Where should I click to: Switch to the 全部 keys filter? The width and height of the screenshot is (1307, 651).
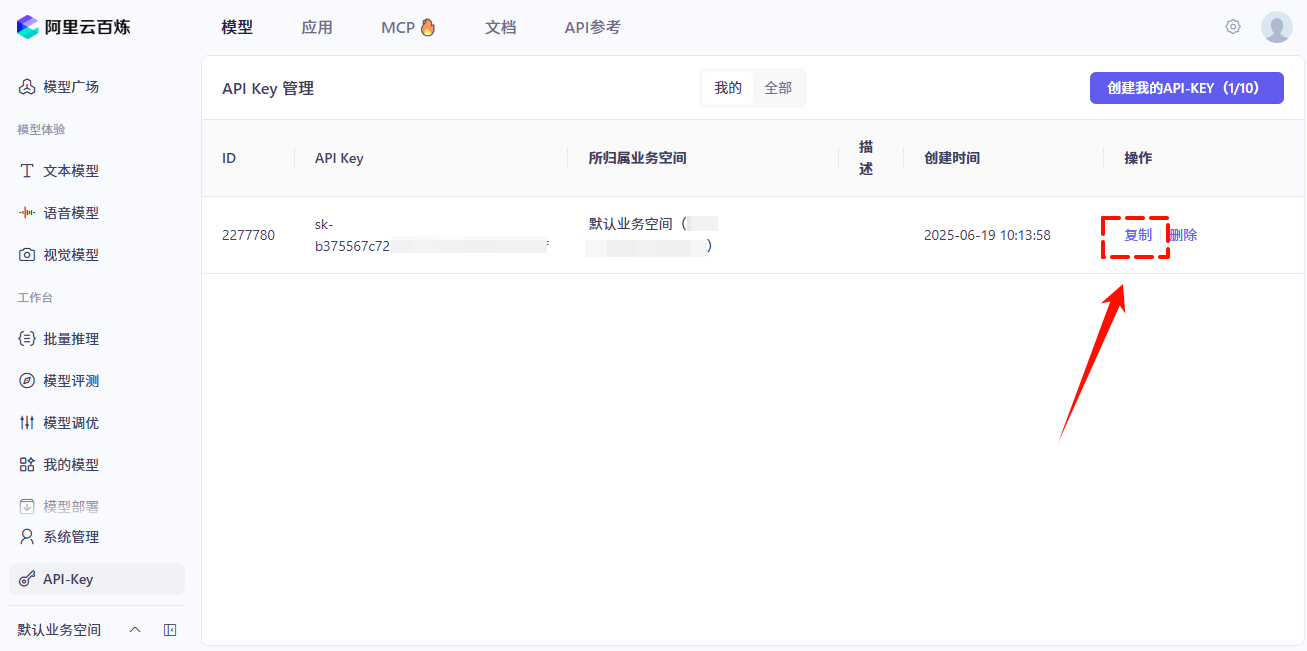[x=778, y=88]
